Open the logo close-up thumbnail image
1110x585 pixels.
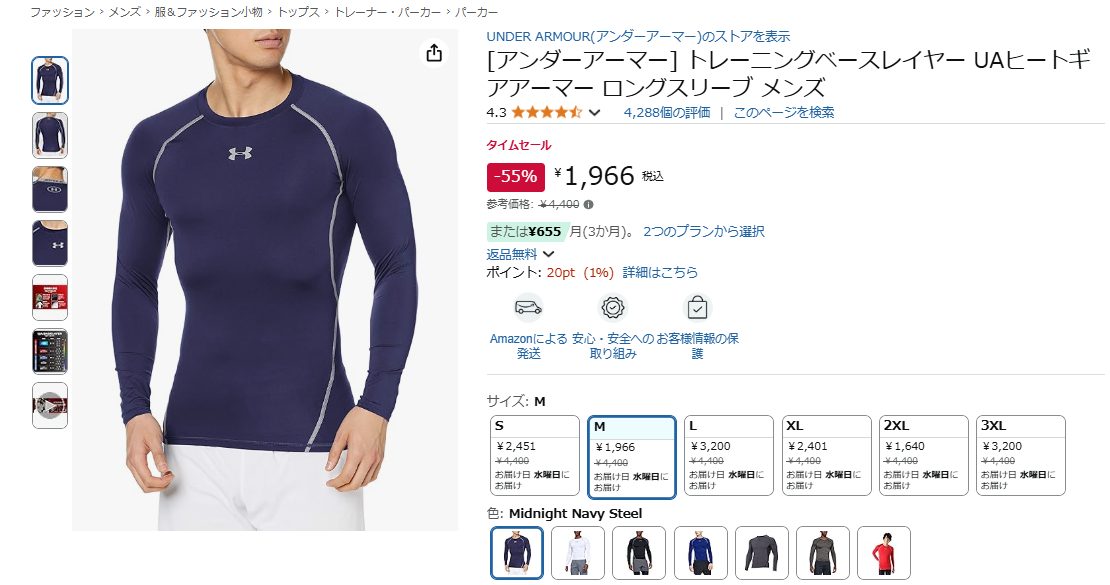(x=50, y=244)
